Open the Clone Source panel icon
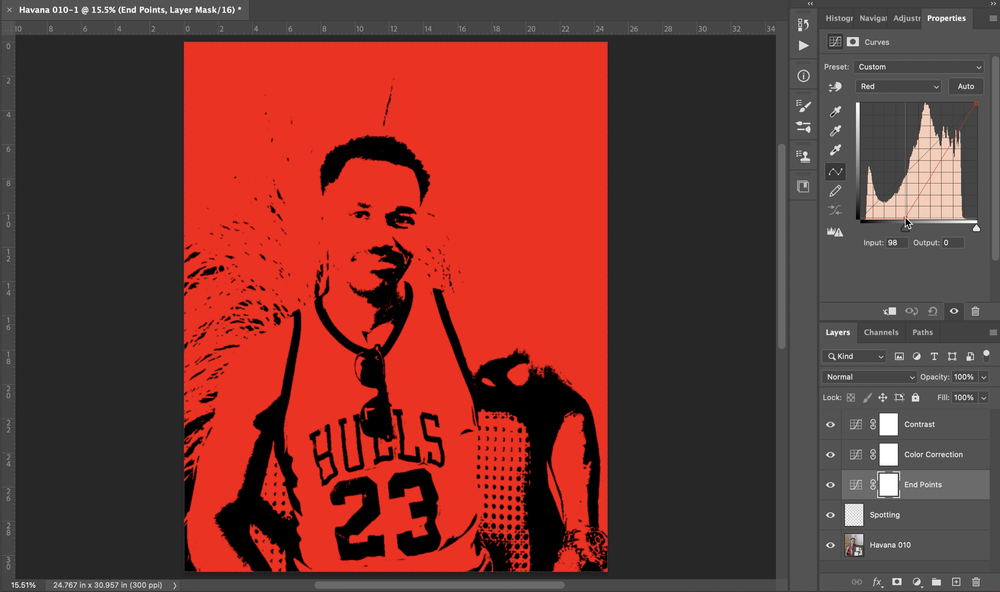The image size is (1000, 592). coord(804,156)
